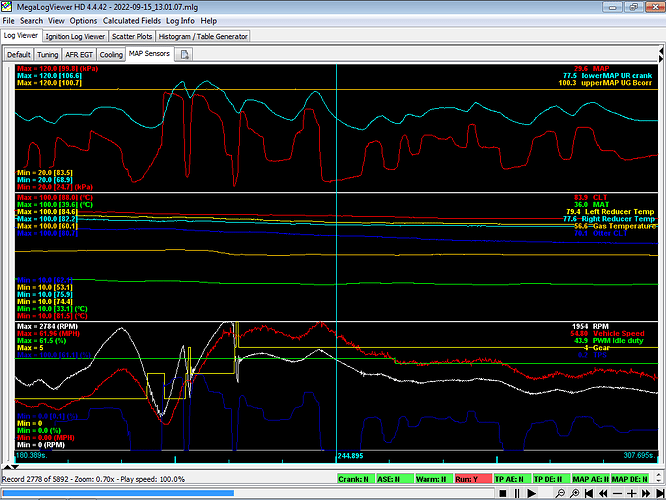Select the Tuning graph tab

[x=48, y=55]
